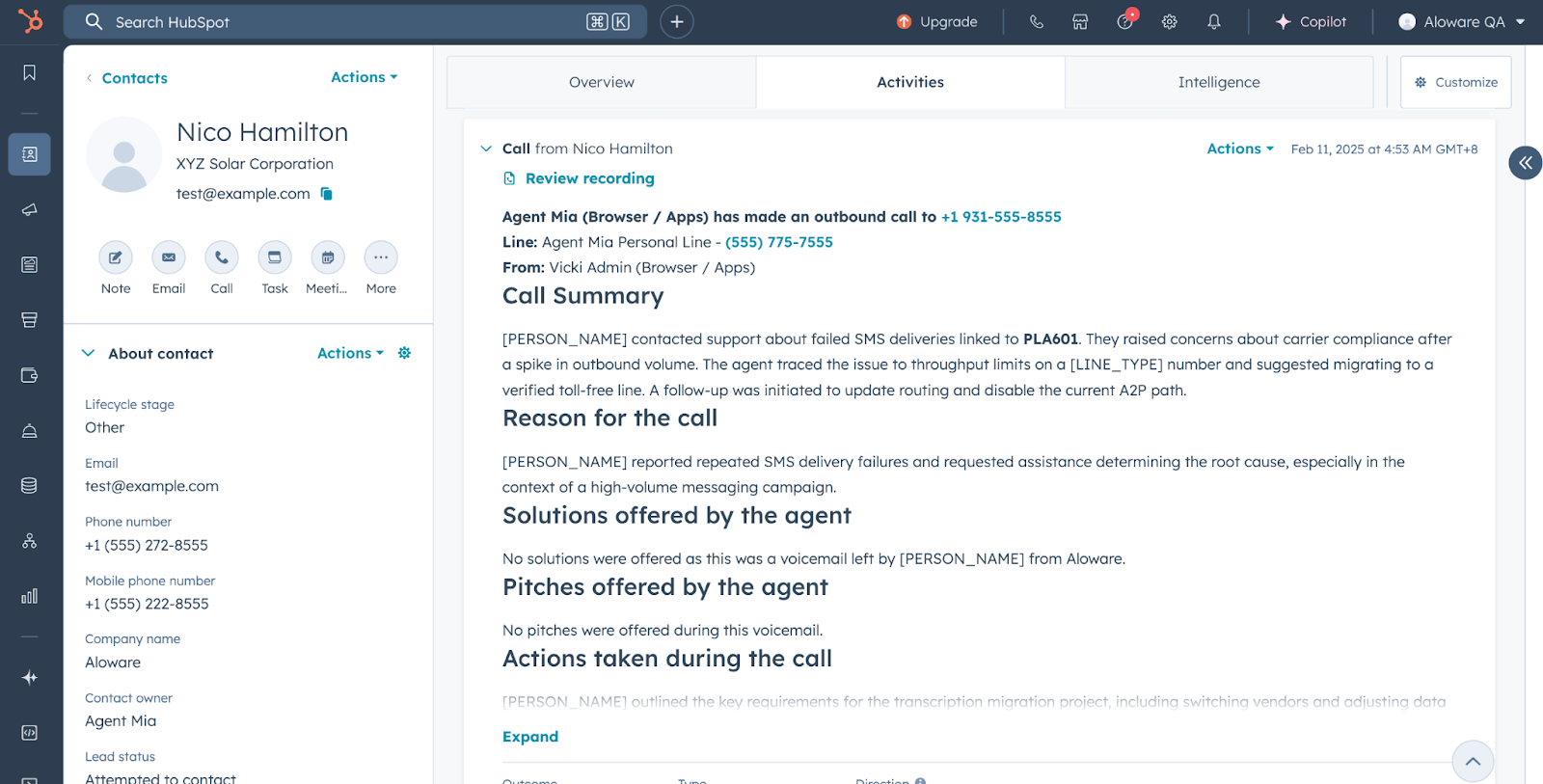Screen dimensions: 1543x784
Task: Open the contact Actions dropdown near Contacts
Action: click(365, 77)
